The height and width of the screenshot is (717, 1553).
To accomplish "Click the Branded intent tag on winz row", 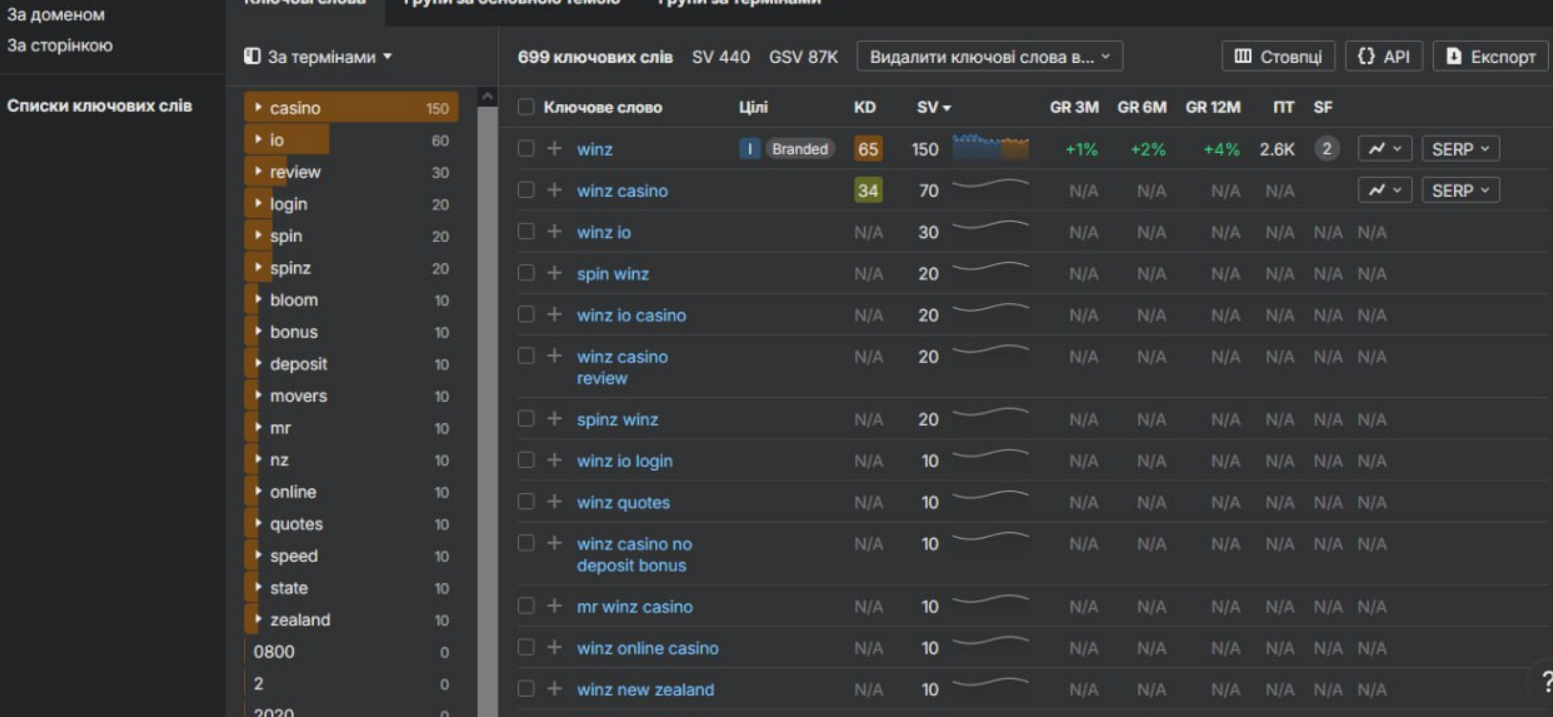I will pyautogui.click(x=800, y=149).
